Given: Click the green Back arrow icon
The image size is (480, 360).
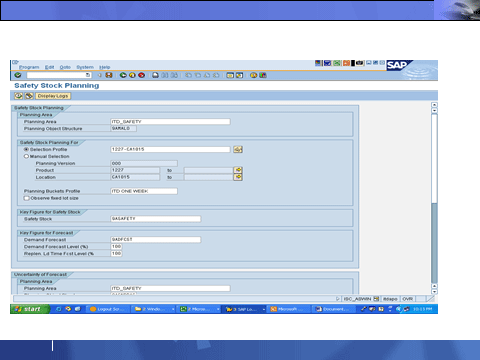Looking at the screenshot, I should (x=123, y=76).
